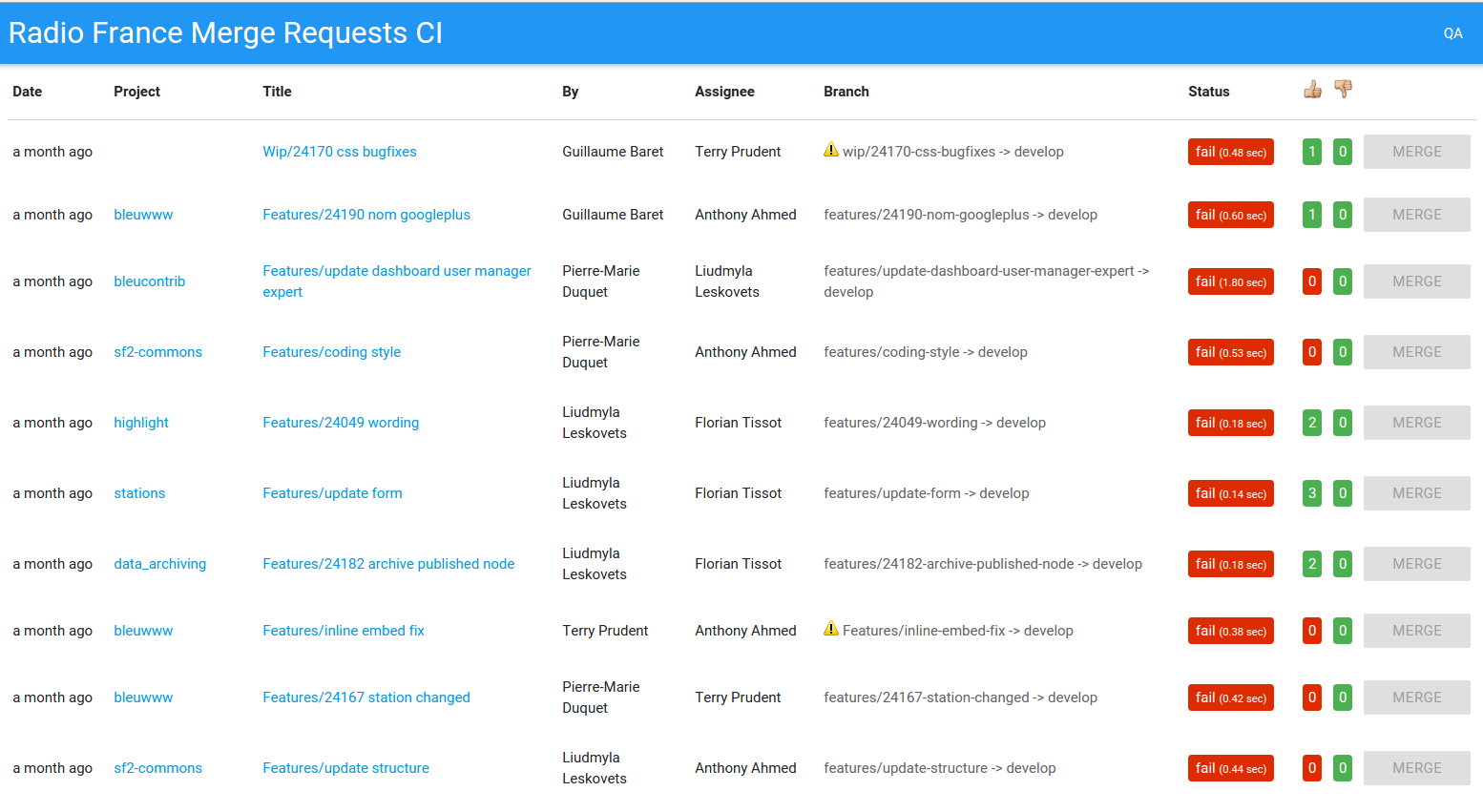Click MERGE for Wip/24170 css bugfixes
The height and width of the screenshot is (812, 1483).
click(x=1417, y=152)
